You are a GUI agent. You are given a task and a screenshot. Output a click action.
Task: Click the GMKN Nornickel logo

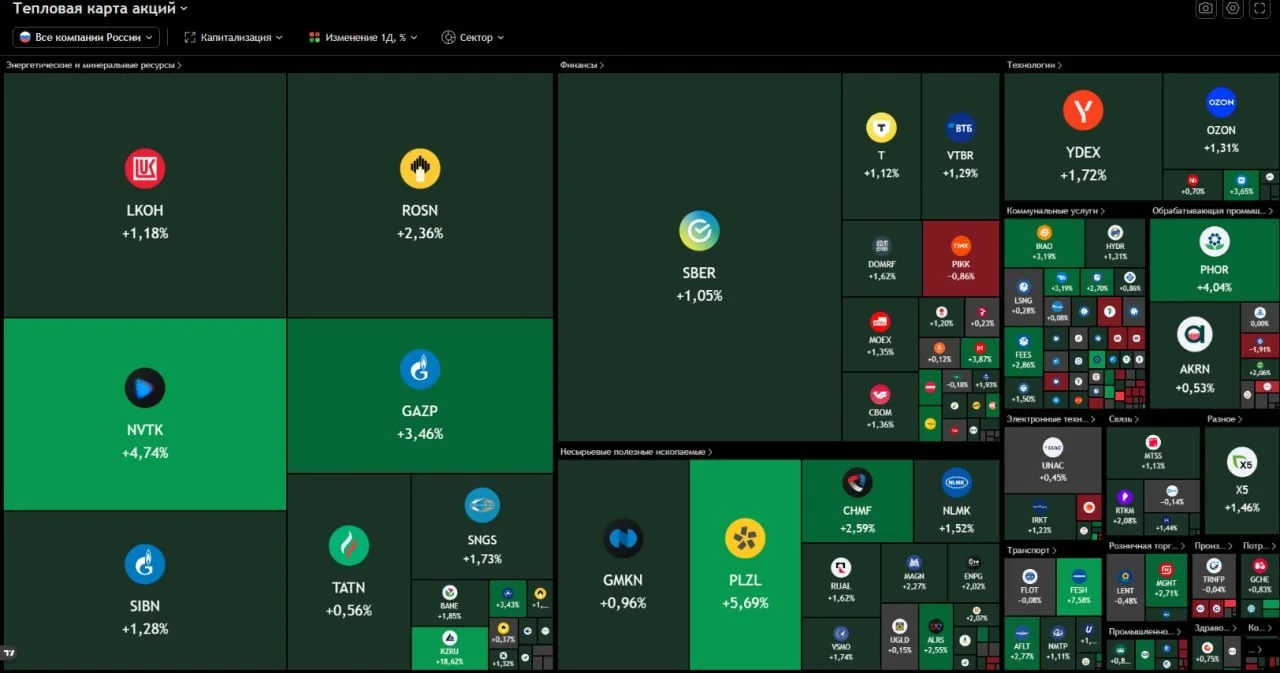[x=623, y=538]
